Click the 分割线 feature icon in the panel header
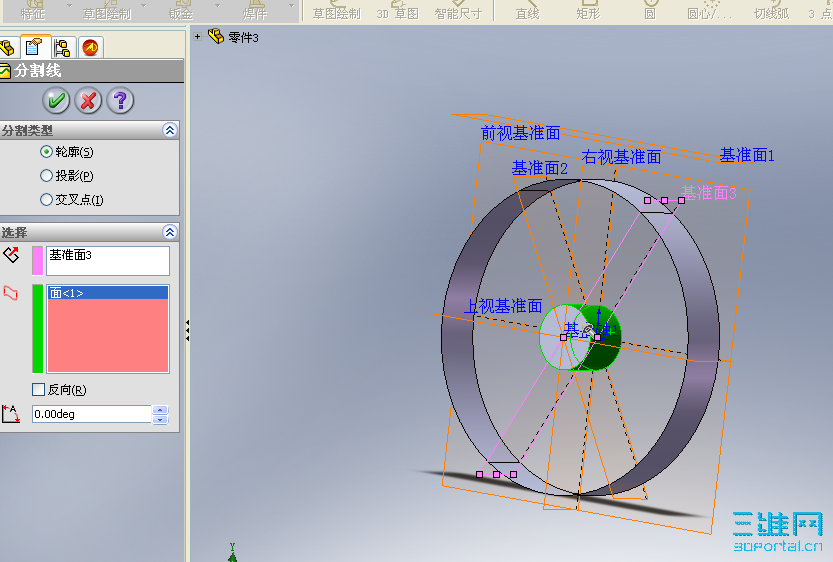This screenshot has width=833, height=562. [5, 71]
